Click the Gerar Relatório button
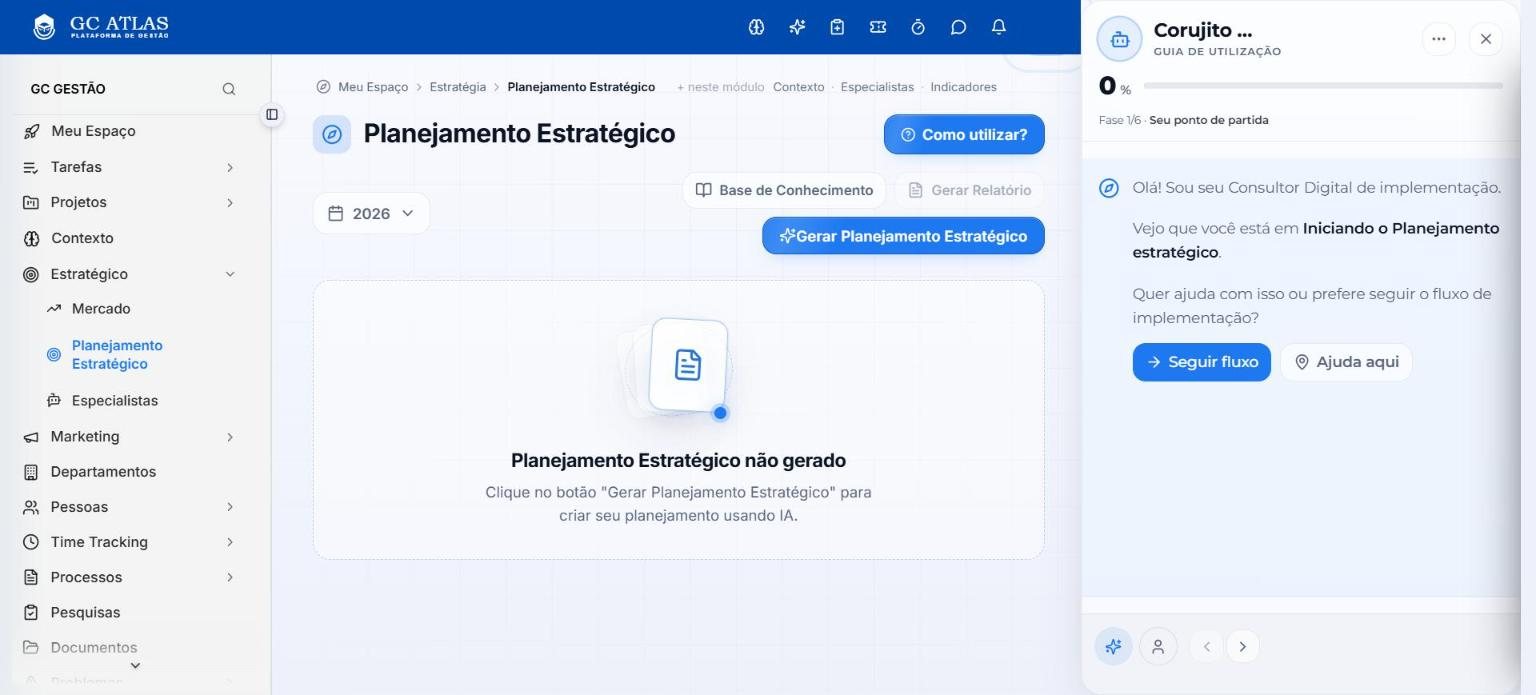1536x695 pixels. click(x=969, y=190)
